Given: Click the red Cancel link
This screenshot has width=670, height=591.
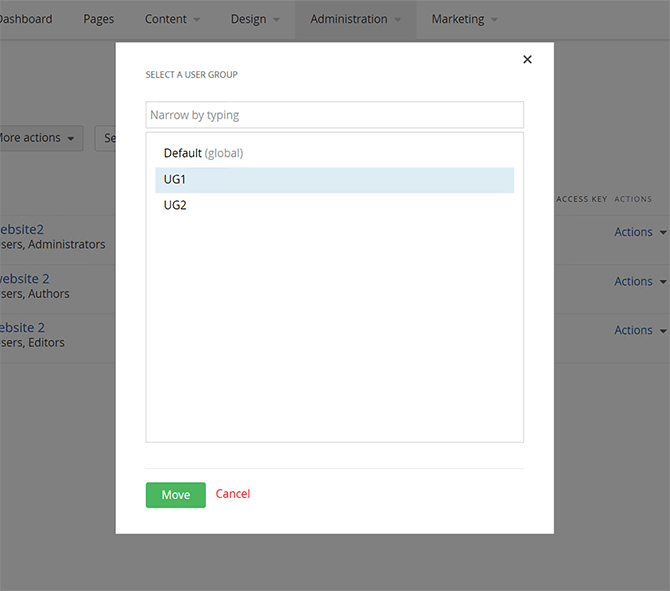Looking at the screenshot, I should click(233, 494).
